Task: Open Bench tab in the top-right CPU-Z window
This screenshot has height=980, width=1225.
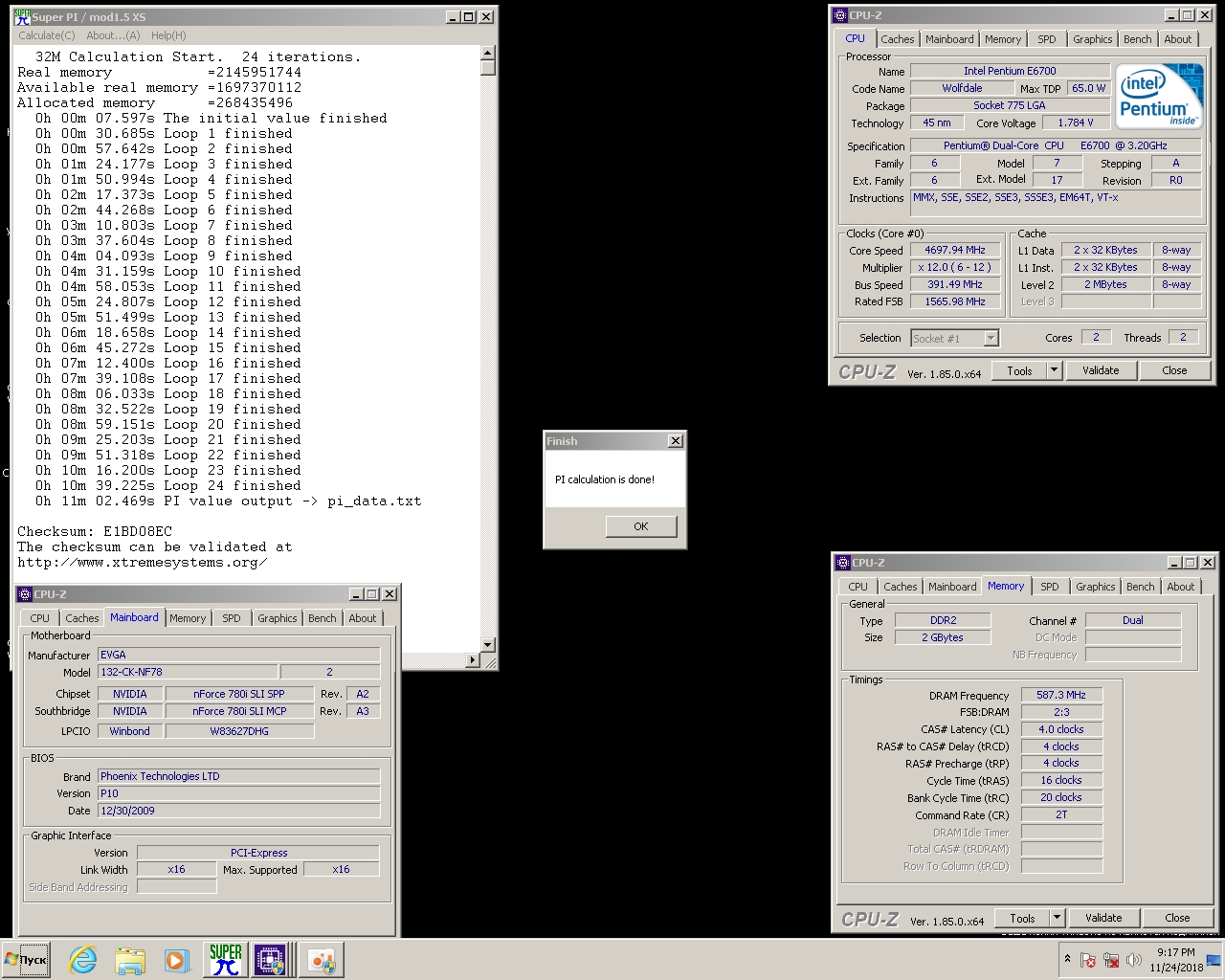Action: (x=1138, y=39)
